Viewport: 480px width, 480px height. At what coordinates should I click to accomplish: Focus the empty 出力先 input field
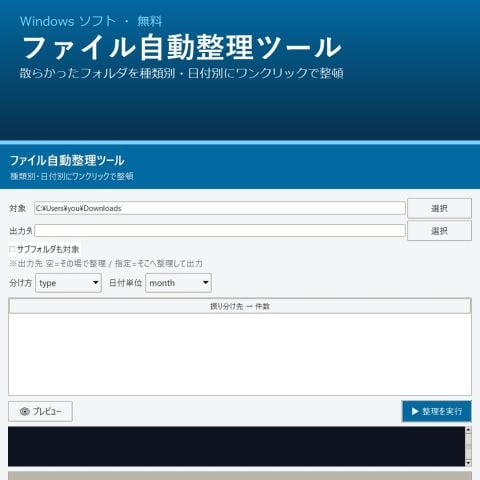[x=220, y=231]
